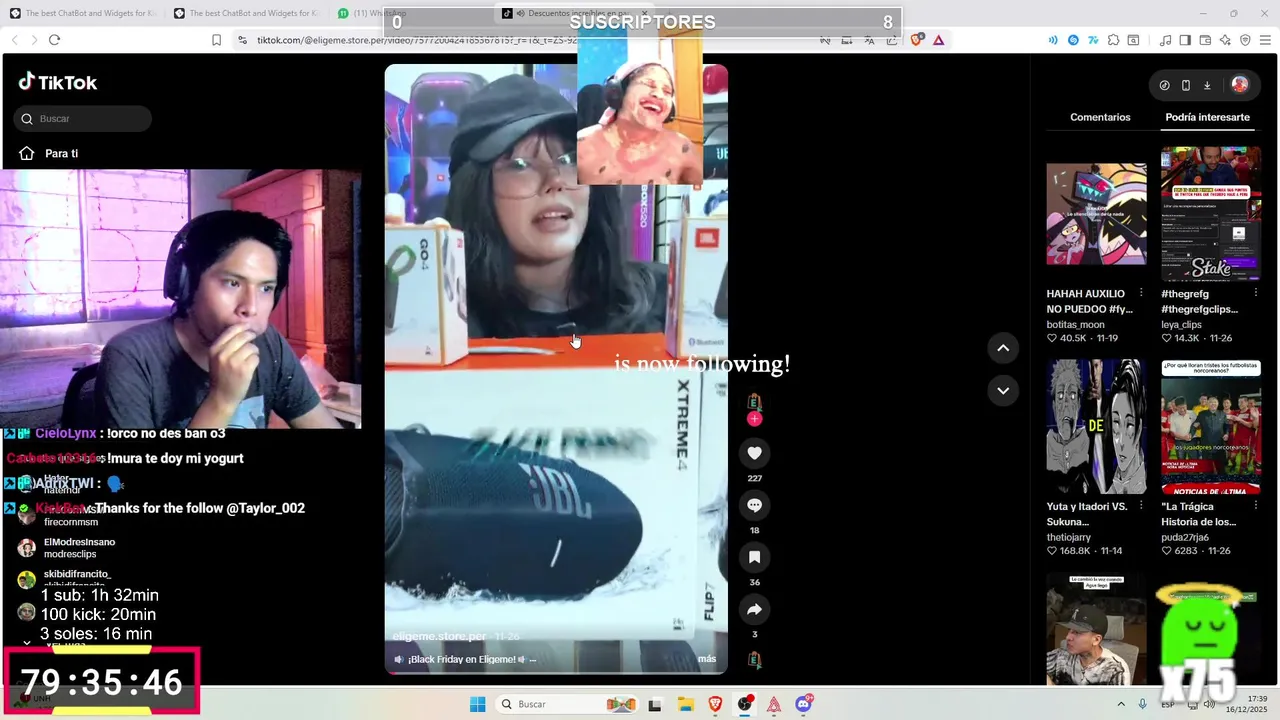This screenshot has height=720, width=1280.
Task: Show hidden system tray icons
Action: point(1120,704)
